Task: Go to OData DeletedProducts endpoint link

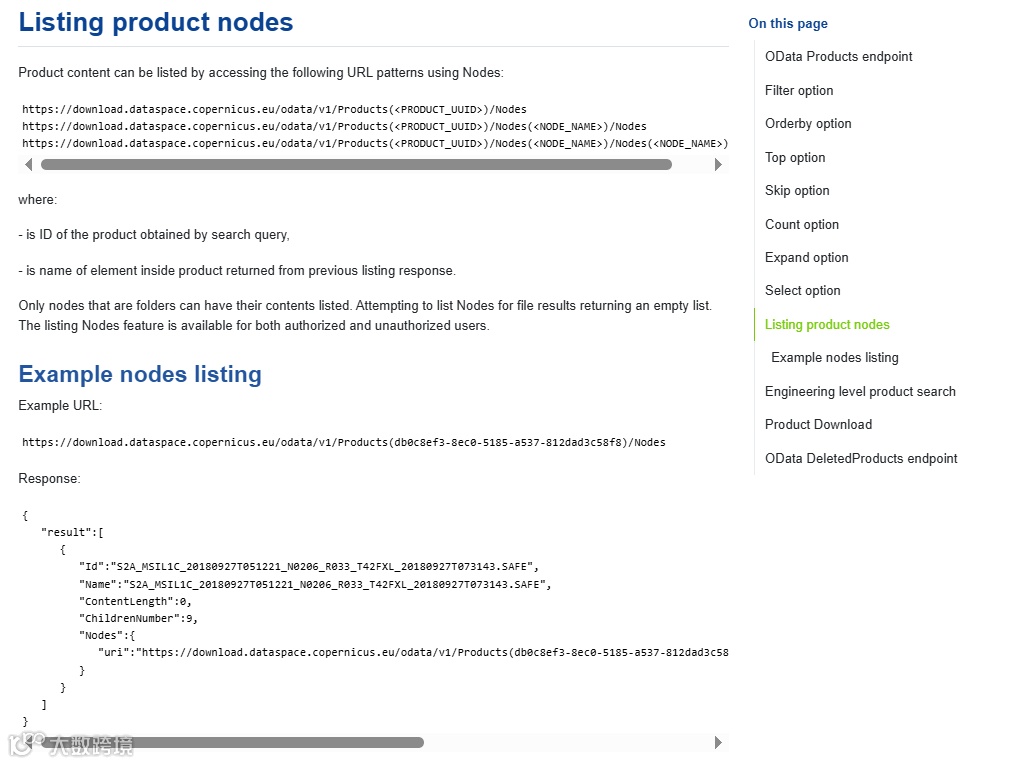Action: pos(861,458)
